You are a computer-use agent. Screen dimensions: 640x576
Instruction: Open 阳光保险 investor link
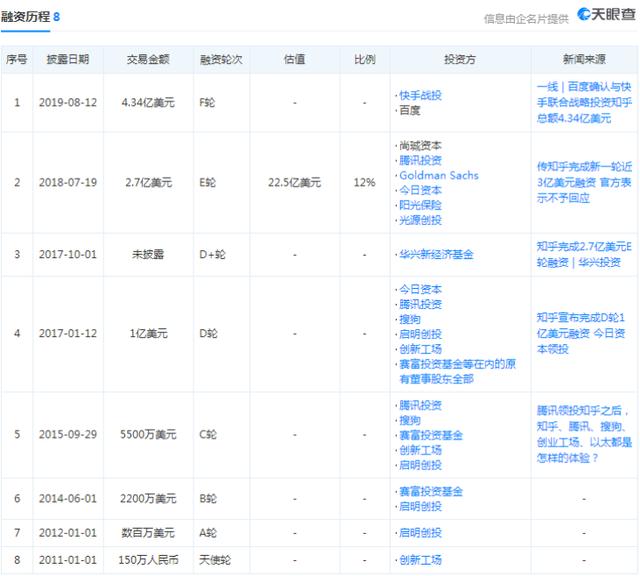[x=420, y=205]
